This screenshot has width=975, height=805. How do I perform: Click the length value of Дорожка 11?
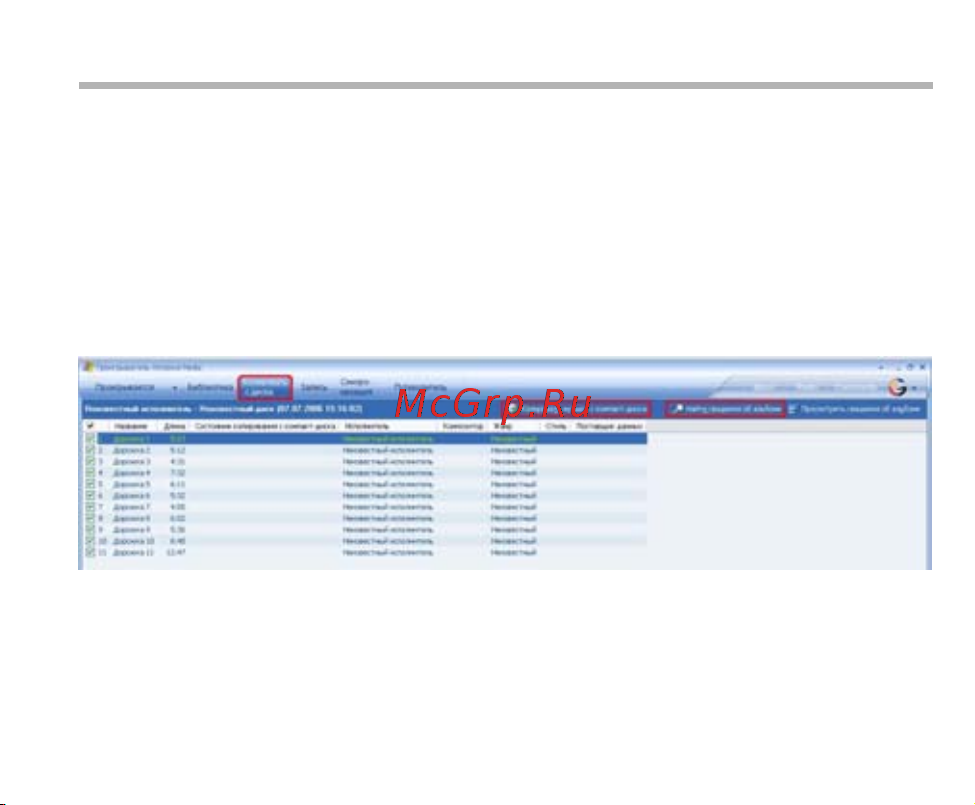click(x=177, y=552)
